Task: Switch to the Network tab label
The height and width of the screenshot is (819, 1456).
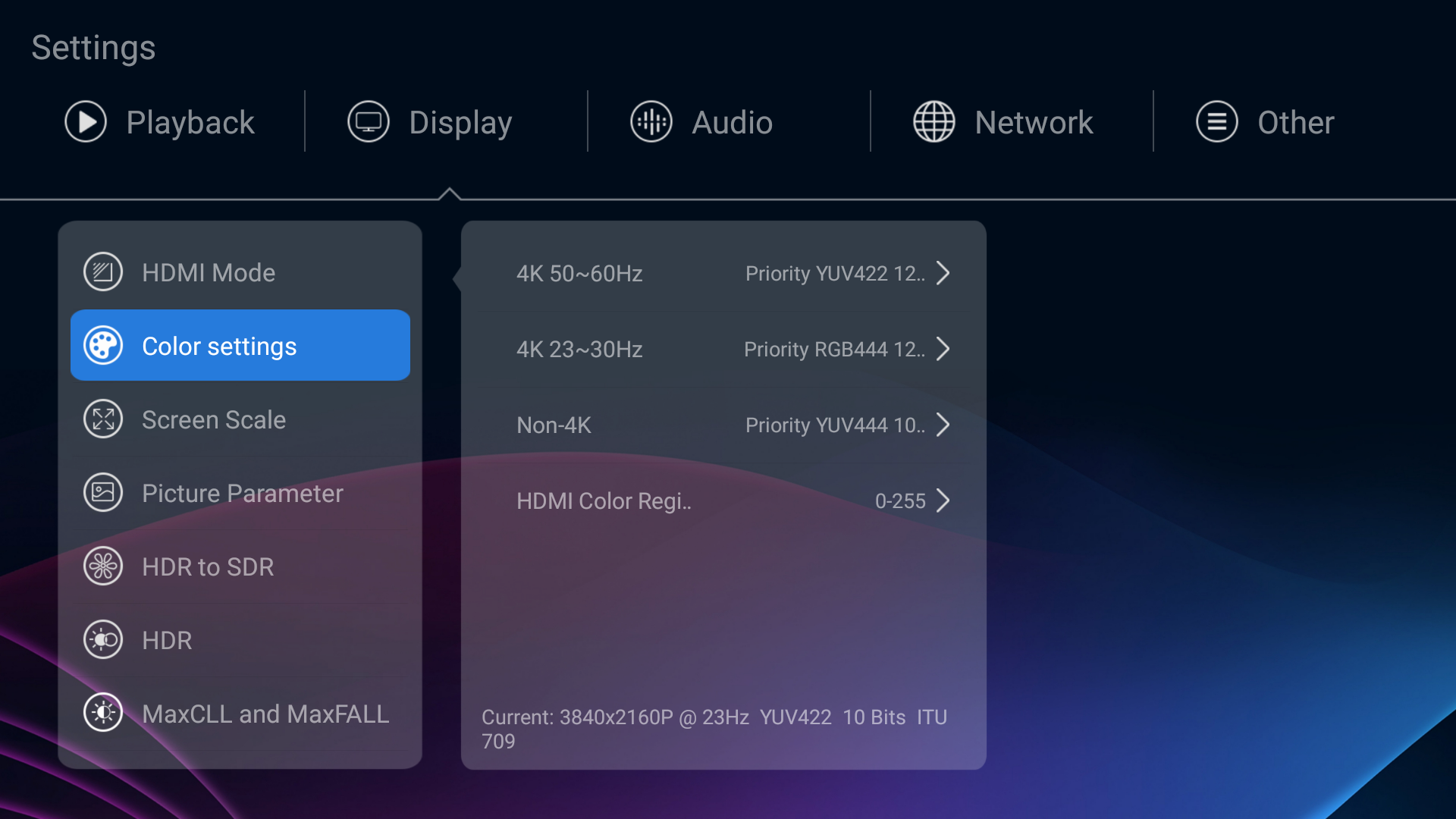Action: coord(1034,123)
